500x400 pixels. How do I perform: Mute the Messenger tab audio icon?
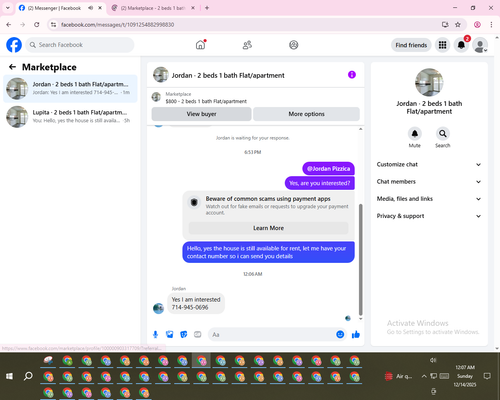pos(90,8)
